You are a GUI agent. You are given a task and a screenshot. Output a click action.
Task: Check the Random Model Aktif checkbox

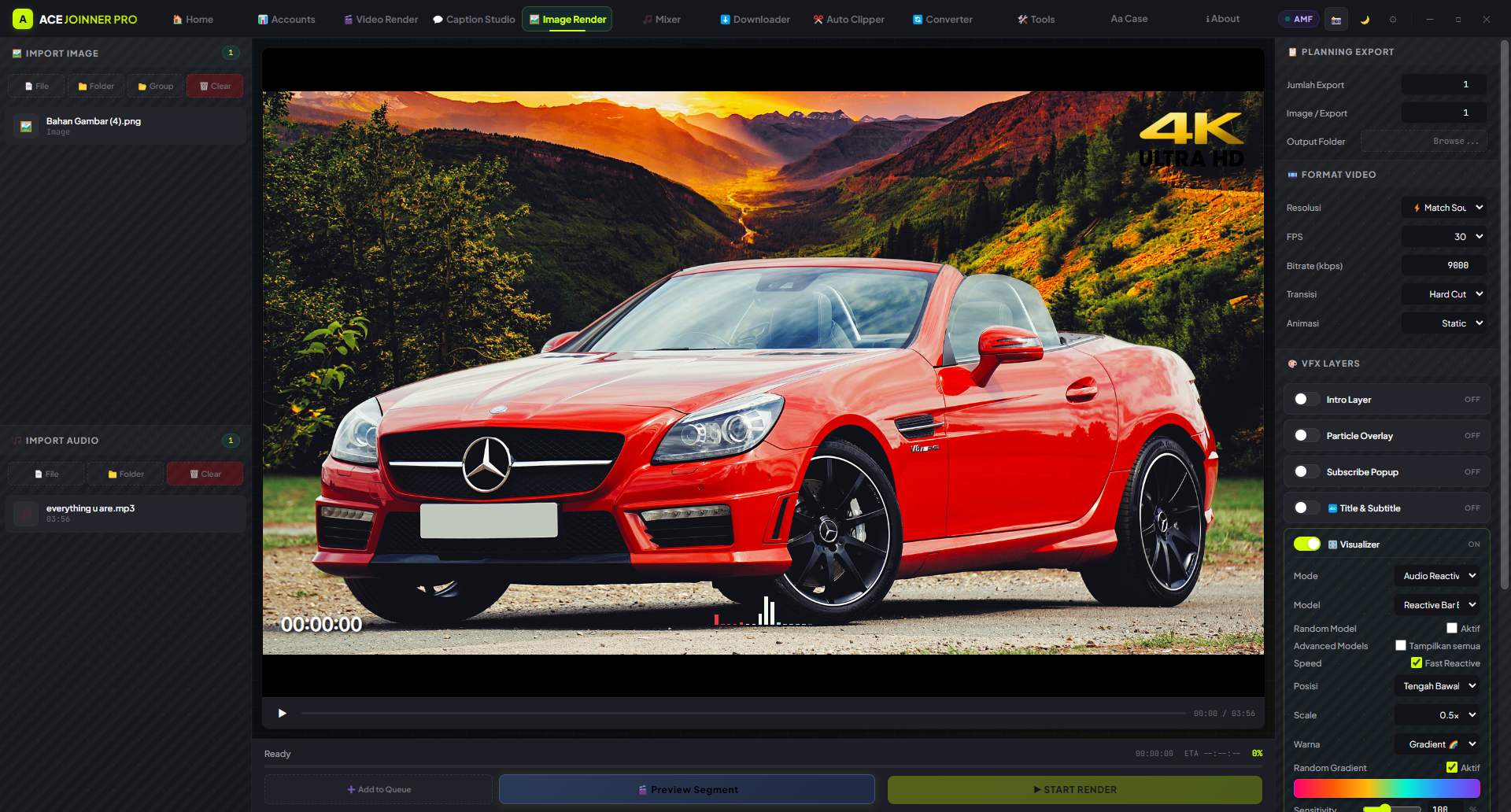1452,628
